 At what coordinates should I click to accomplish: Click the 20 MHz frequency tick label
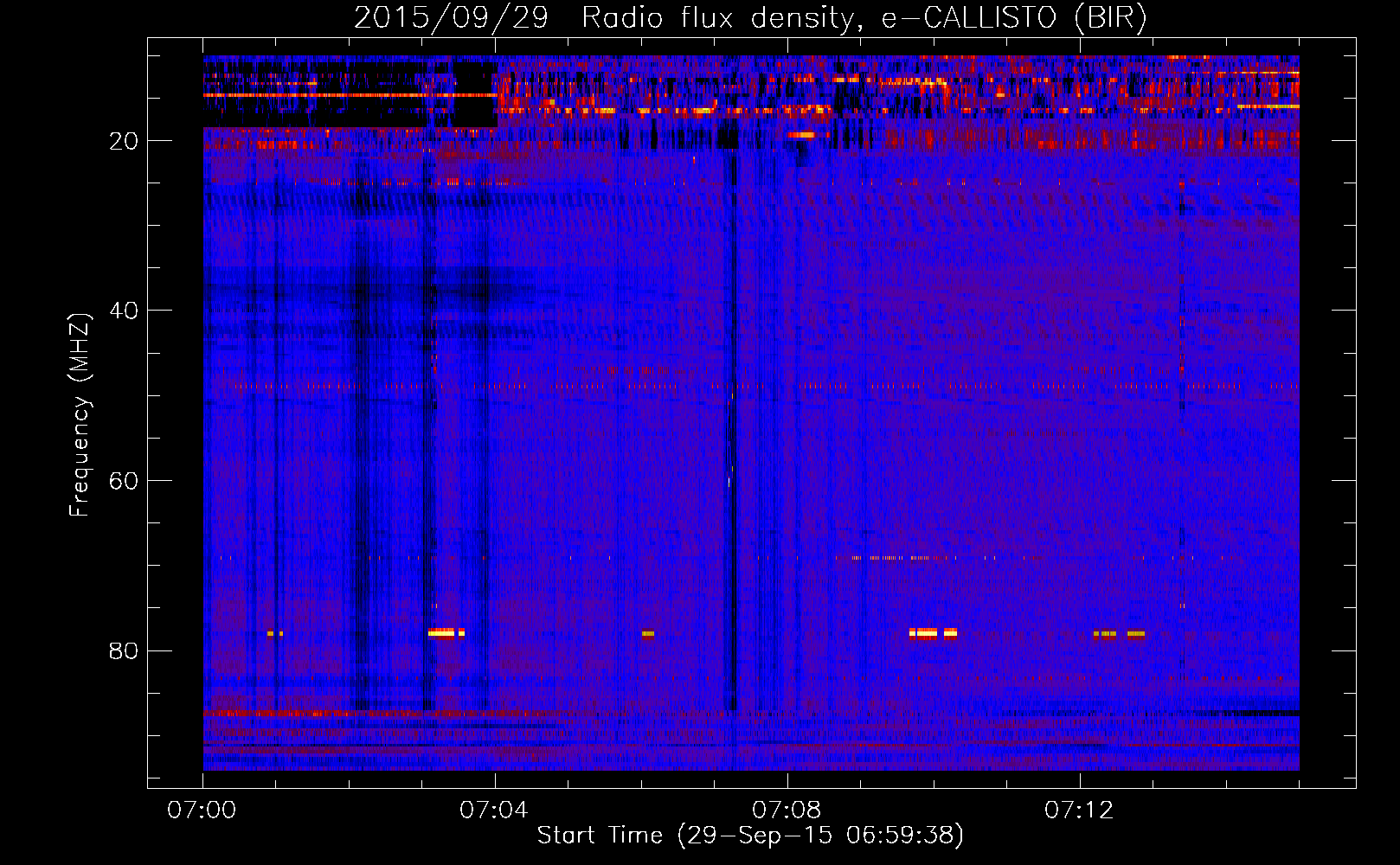point(124,141)
